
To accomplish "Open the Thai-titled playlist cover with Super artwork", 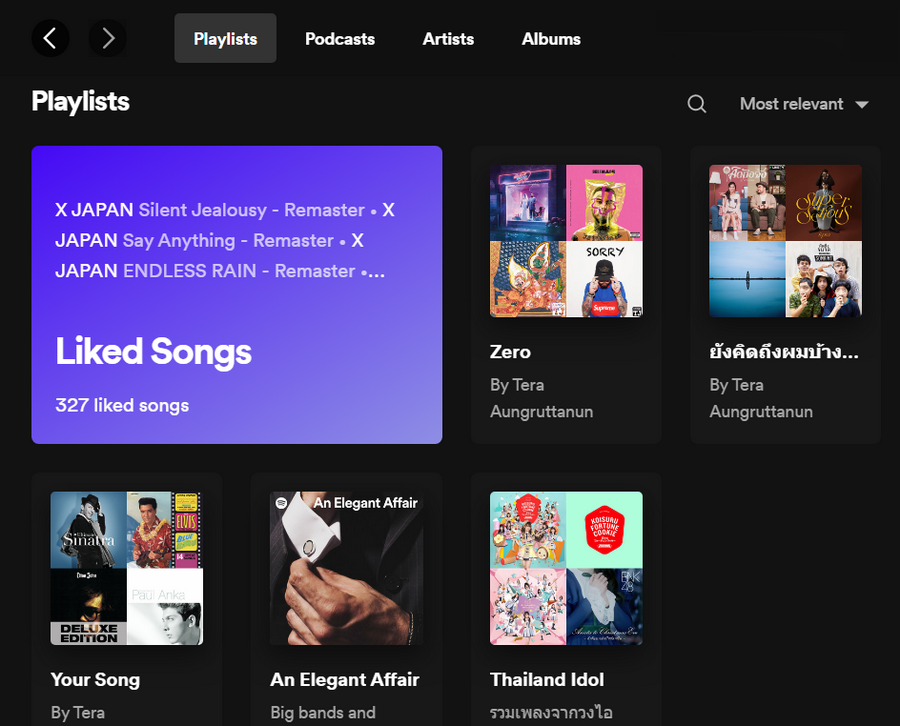I will [x=785, y=241].
